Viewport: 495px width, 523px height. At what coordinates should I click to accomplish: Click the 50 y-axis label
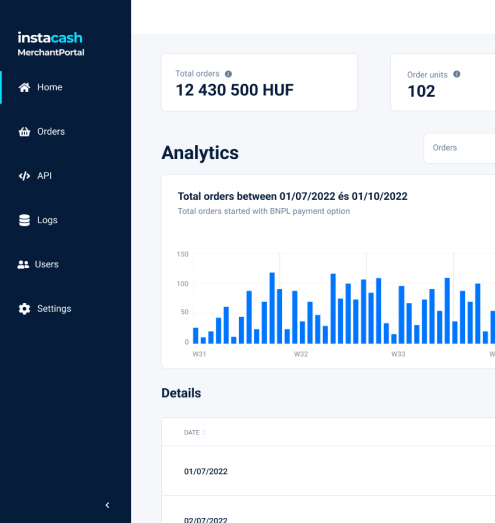coord(184,312)
